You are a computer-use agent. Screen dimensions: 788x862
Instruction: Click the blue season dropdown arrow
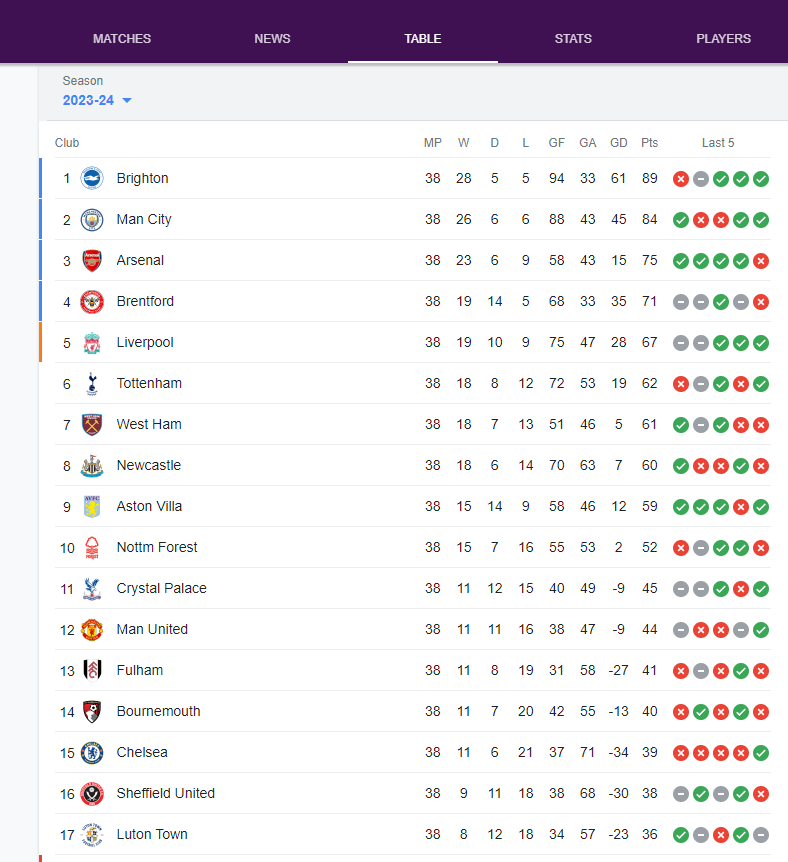[127, 100]
